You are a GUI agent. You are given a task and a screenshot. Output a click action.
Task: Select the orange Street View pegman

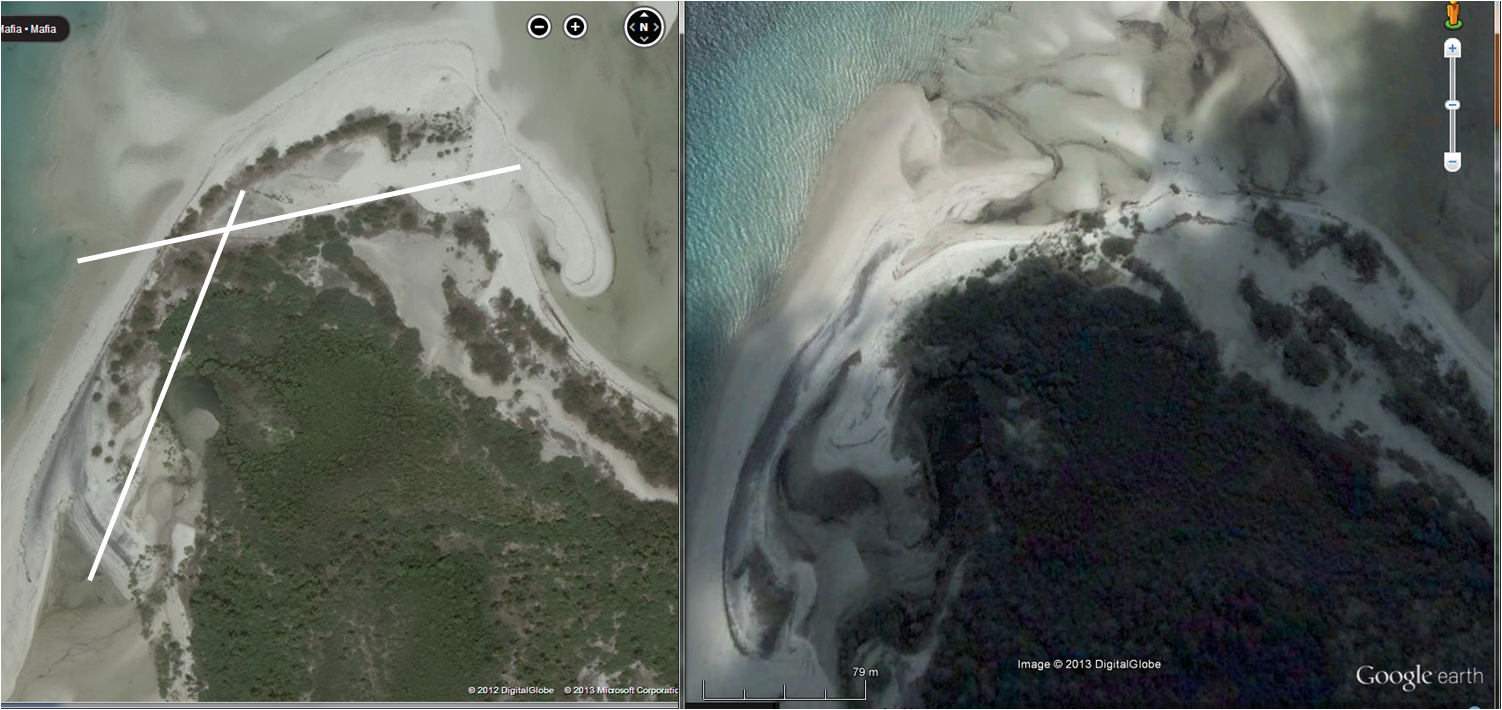(1453, 15)
